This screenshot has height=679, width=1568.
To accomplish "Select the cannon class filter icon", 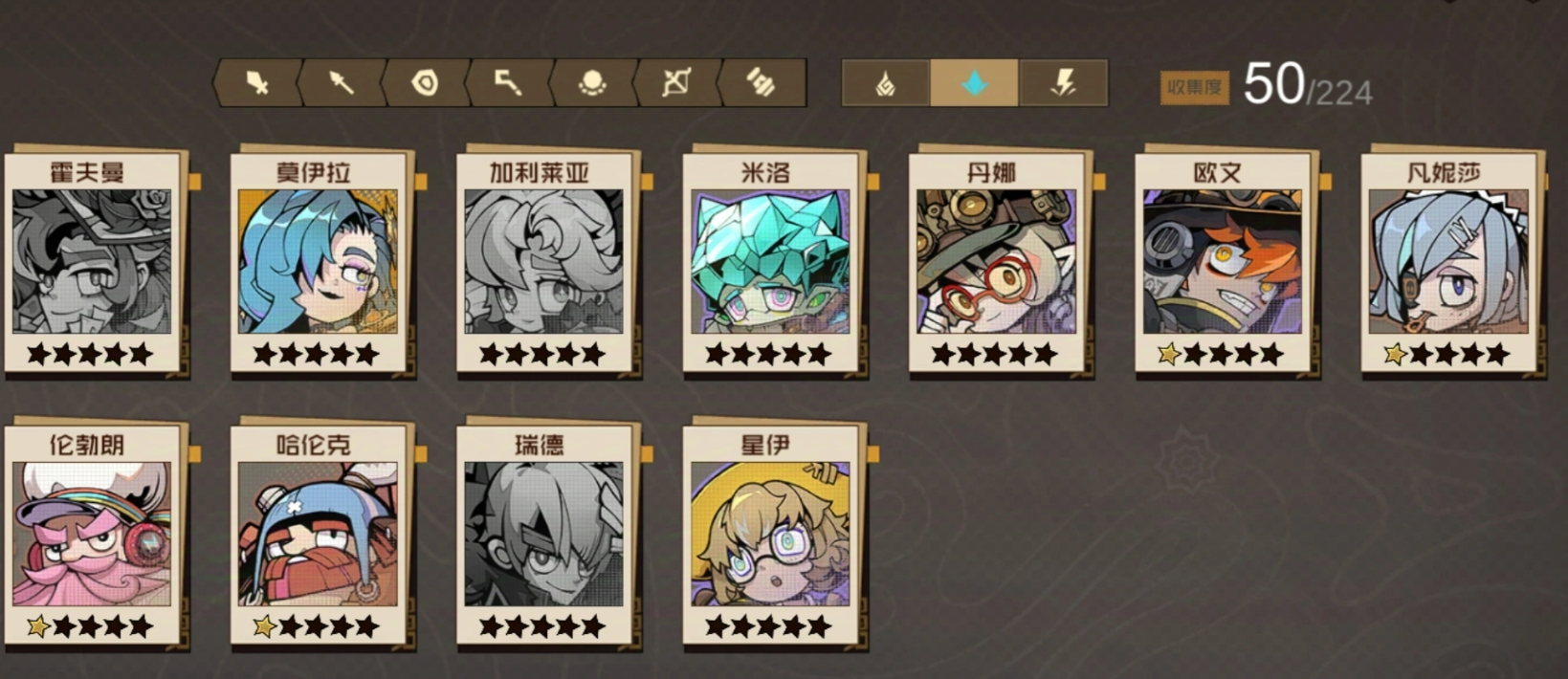I will point(762,83).
